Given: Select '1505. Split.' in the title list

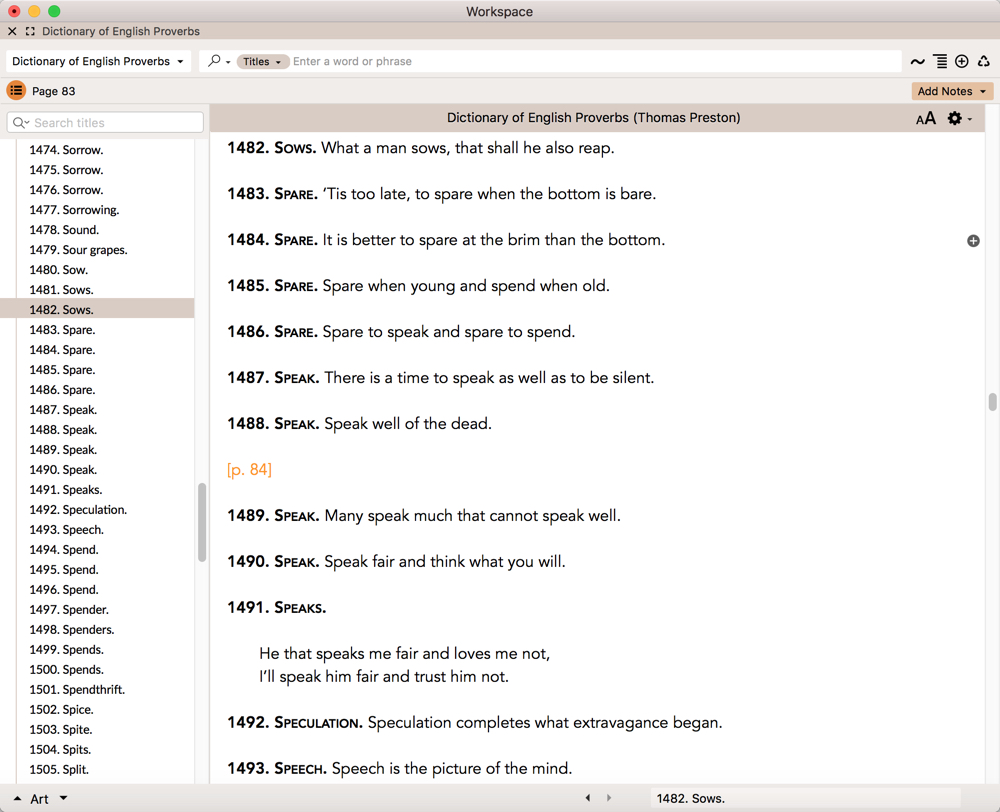Looking at the screenshot, I should [x=59, y=769].
